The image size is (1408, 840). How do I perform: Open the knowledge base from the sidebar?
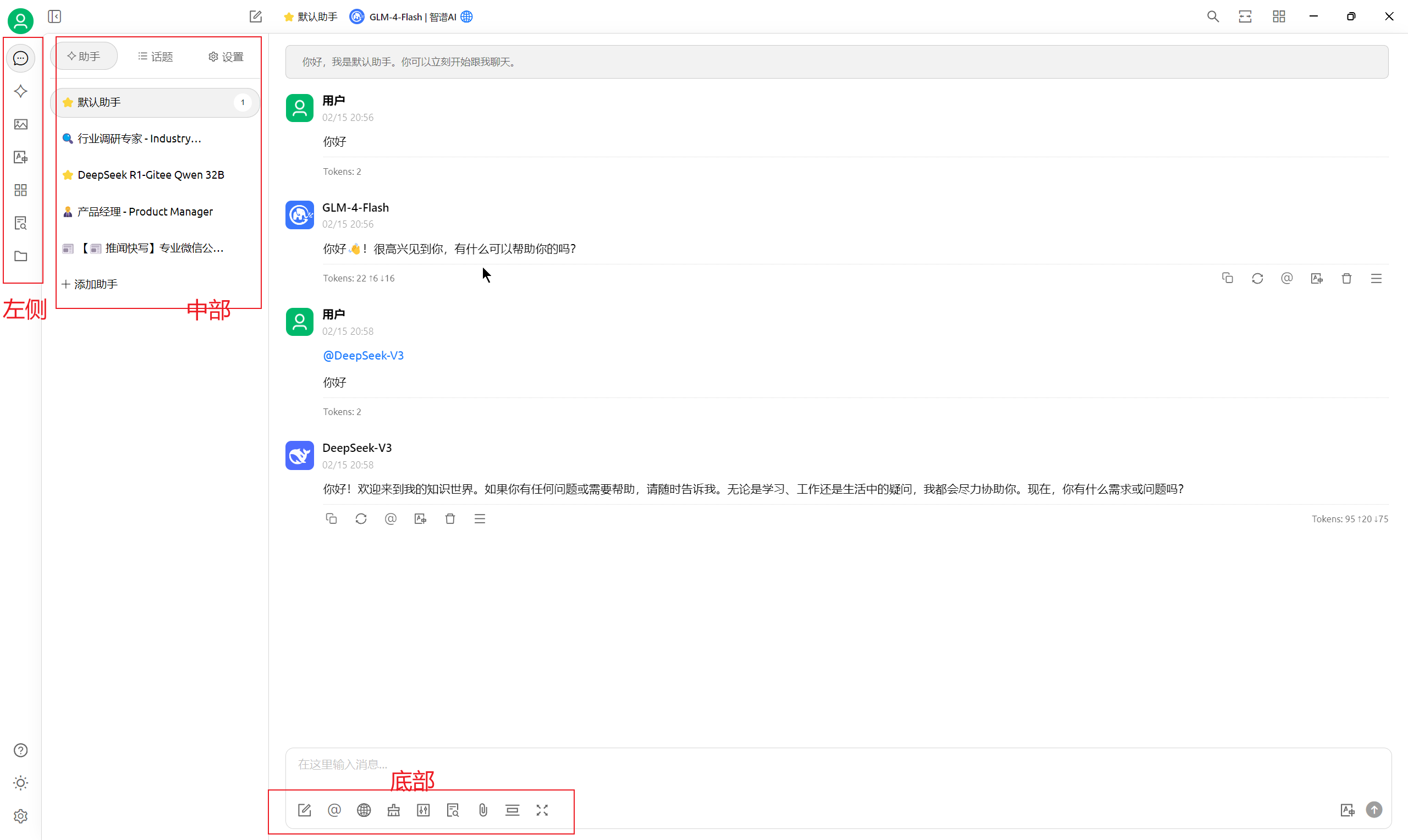[20, 223]
